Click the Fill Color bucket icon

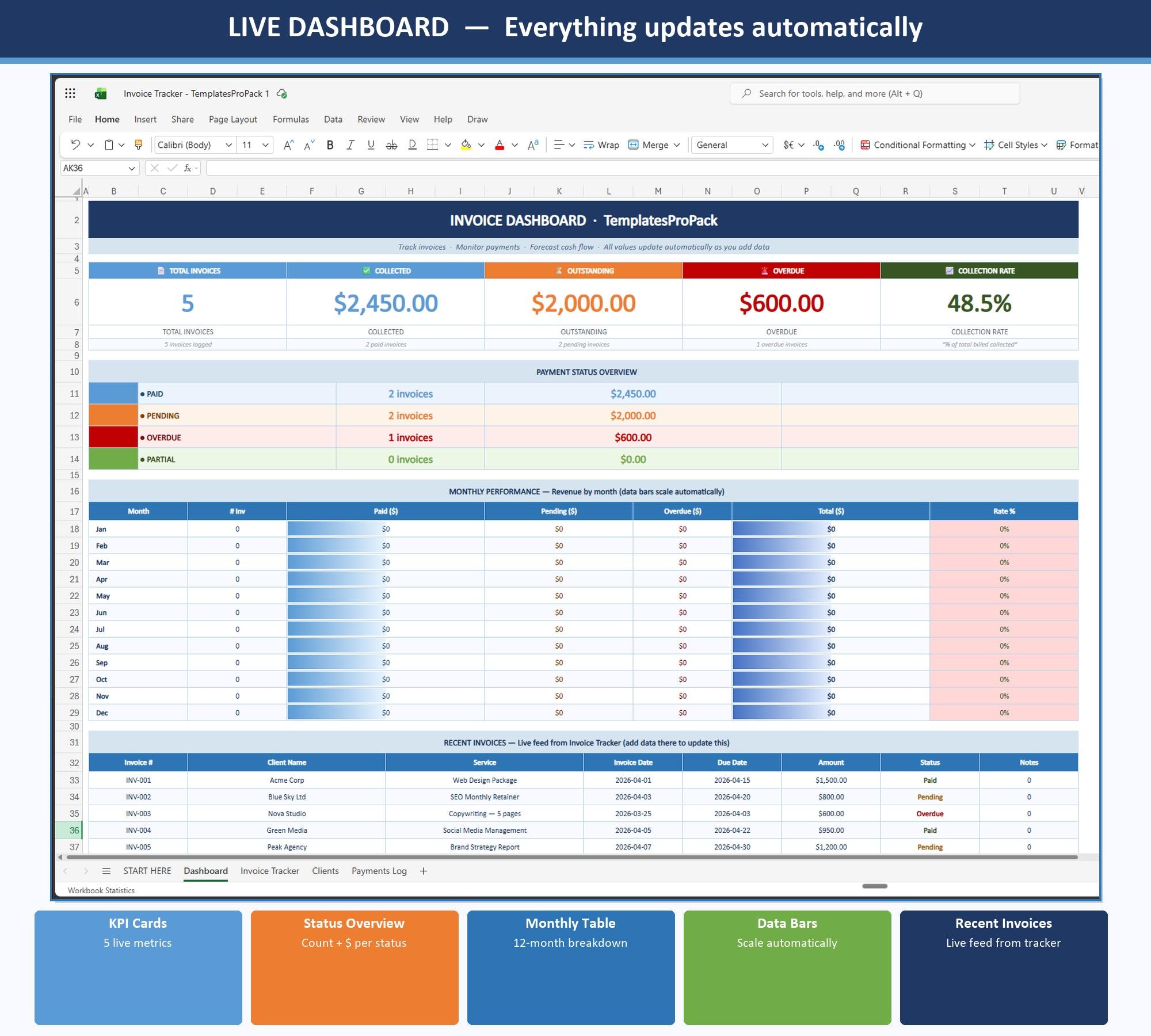(x=466, y=145)
